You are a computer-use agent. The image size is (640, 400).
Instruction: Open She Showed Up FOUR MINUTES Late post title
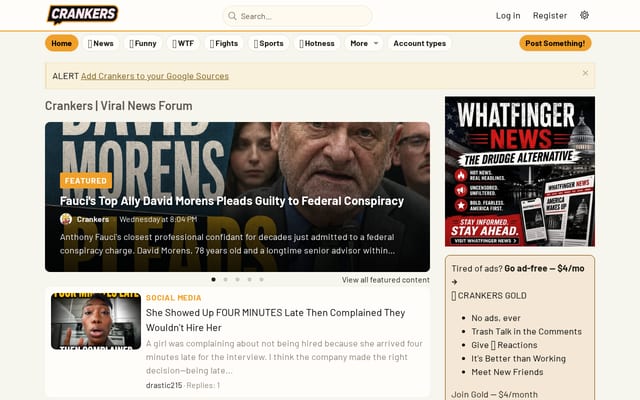(x=276, y=320)
